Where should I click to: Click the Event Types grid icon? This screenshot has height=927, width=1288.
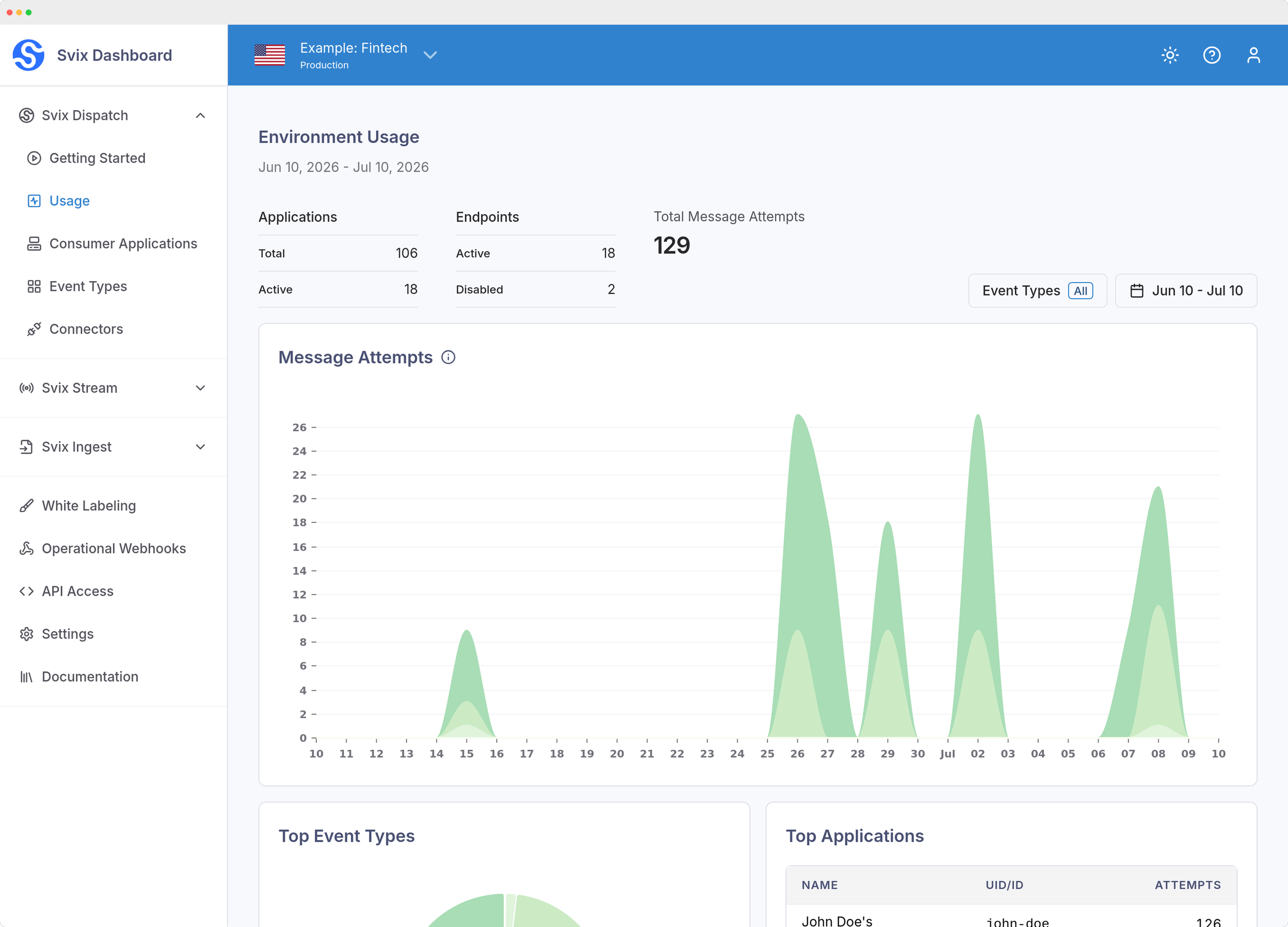tap(34, 286)
